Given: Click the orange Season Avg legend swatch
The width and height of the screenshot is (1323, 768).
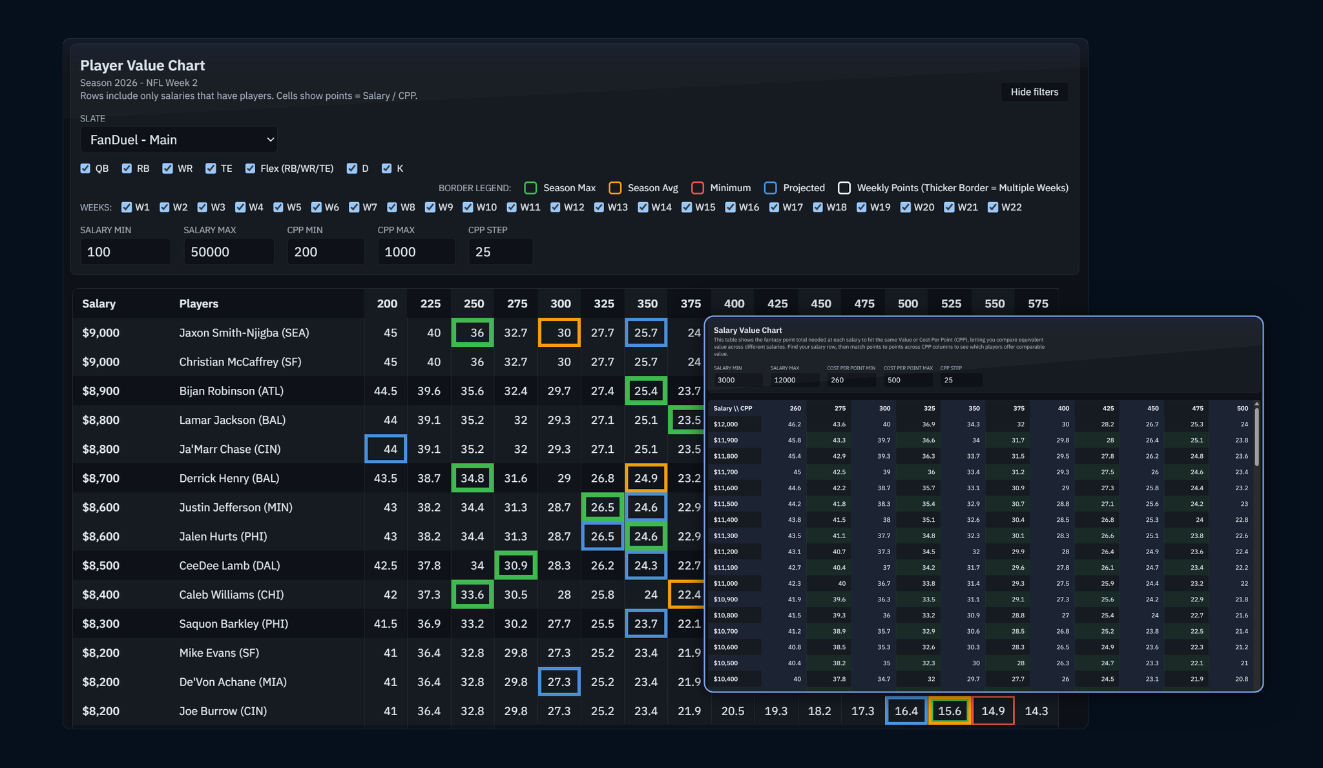Looking at the screenshot, I should [x=615, y=188].
